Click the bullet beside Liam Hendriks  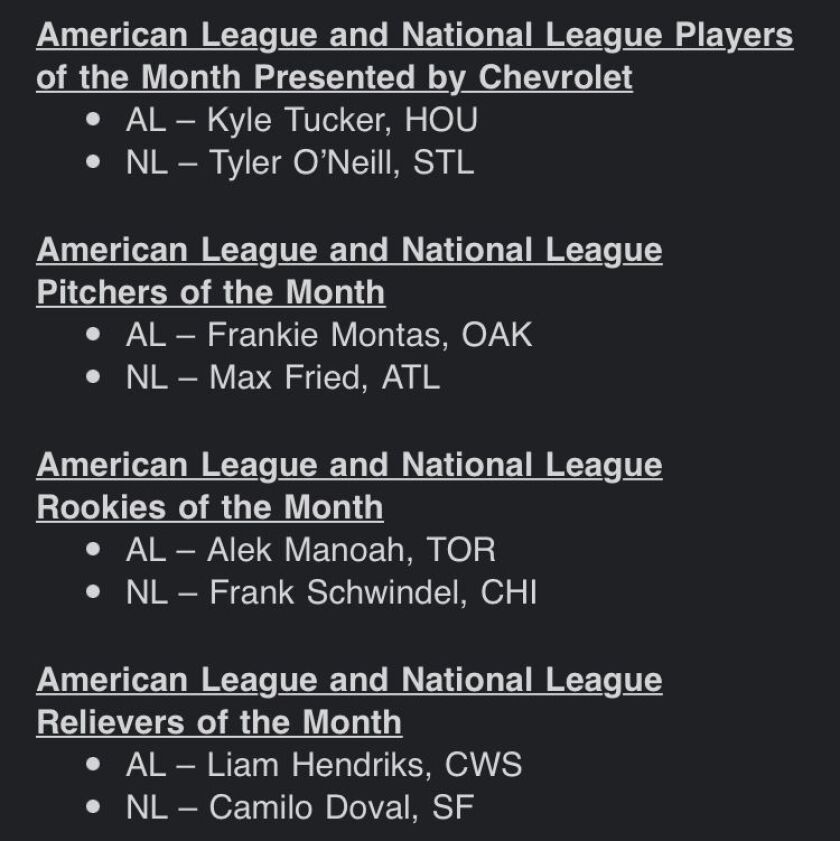click(93, 764)
